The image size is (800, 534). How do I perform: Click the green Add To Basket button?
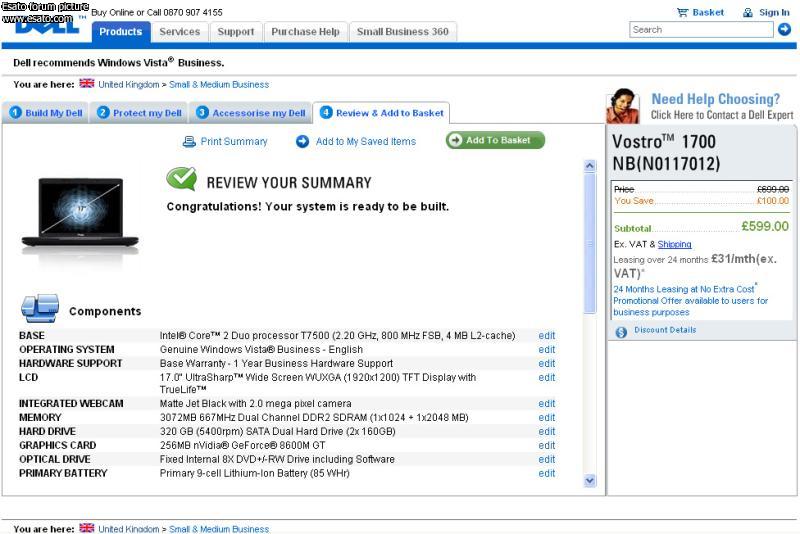[495, 140]
